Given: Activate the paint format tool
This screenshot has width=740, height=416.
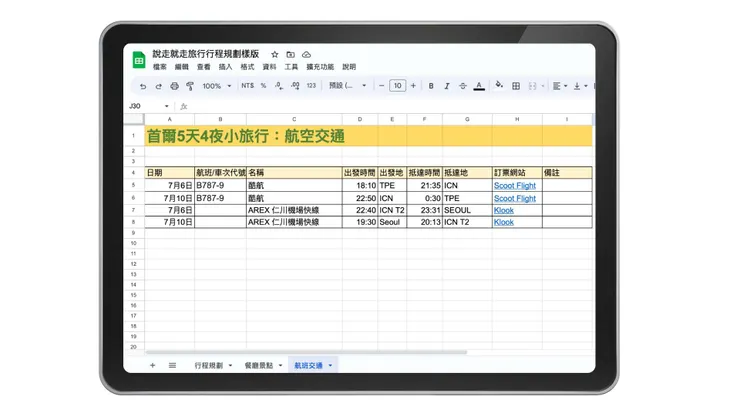Looking at the screenshot, I should click(x=190, y=86).
